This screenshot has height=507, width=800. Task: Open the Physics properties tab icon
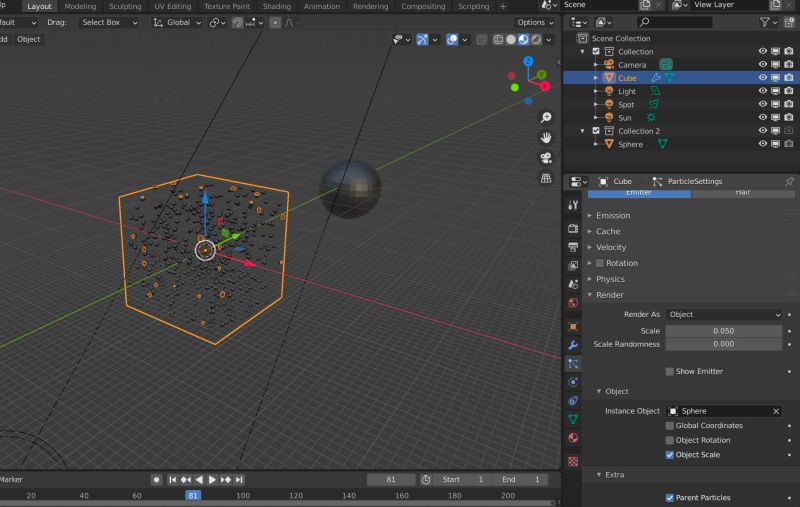click(x=573, y=382)
